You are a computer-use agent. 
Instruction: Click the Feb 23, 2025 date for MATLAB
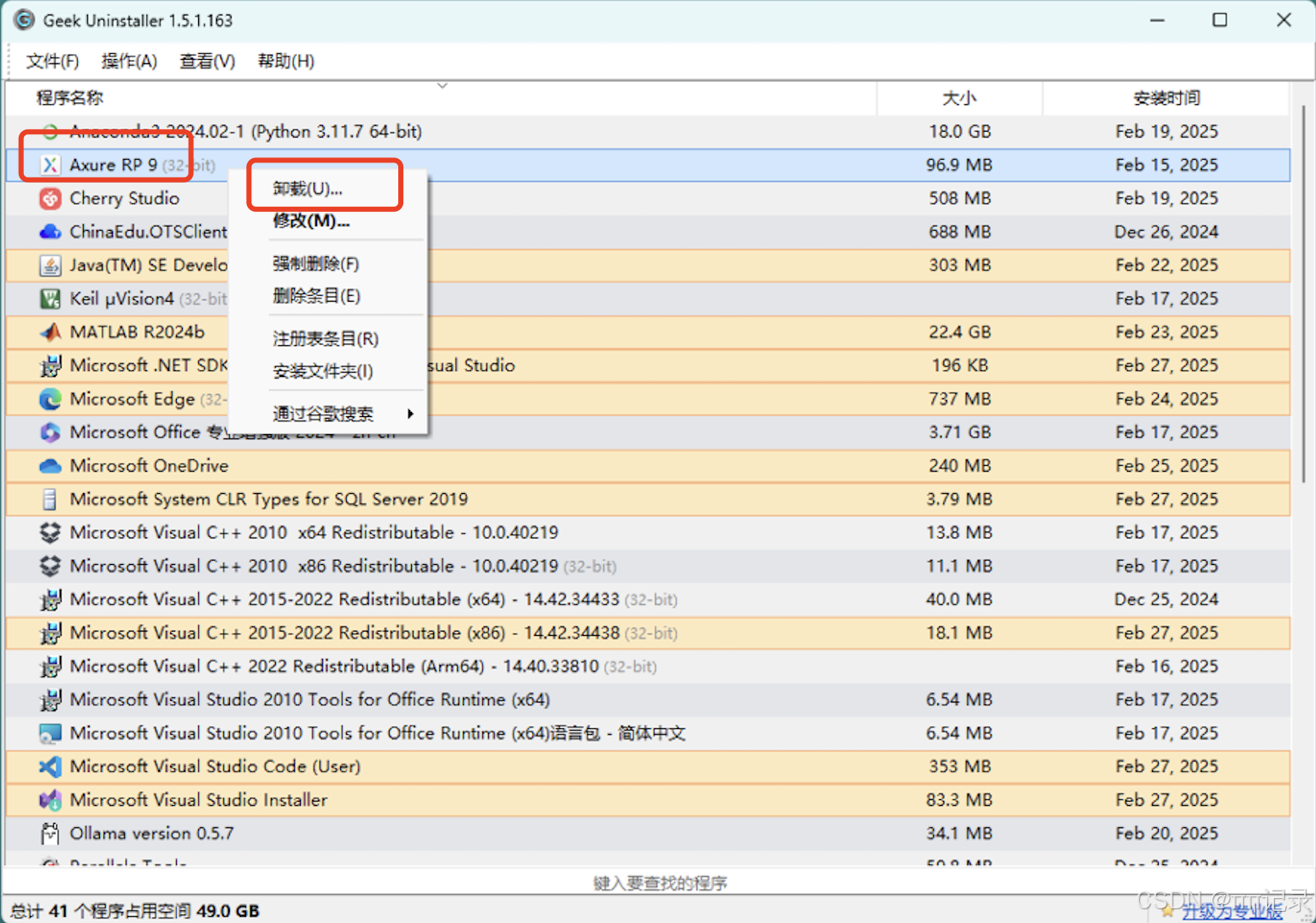(x=1166, y=332)
